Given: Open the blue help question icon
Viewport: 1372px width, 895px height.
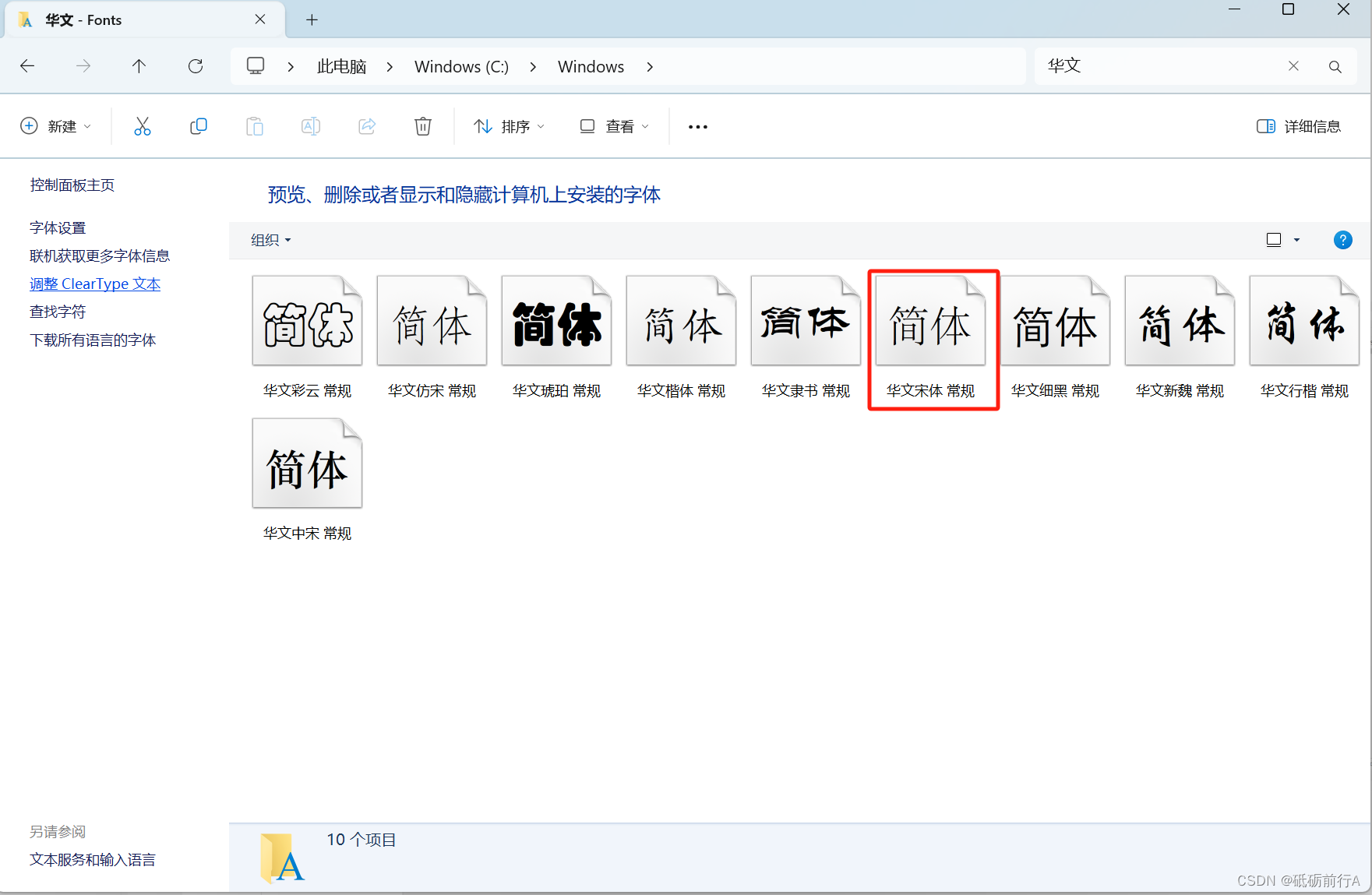Looking at the screenshot, I should [1343, 240].
